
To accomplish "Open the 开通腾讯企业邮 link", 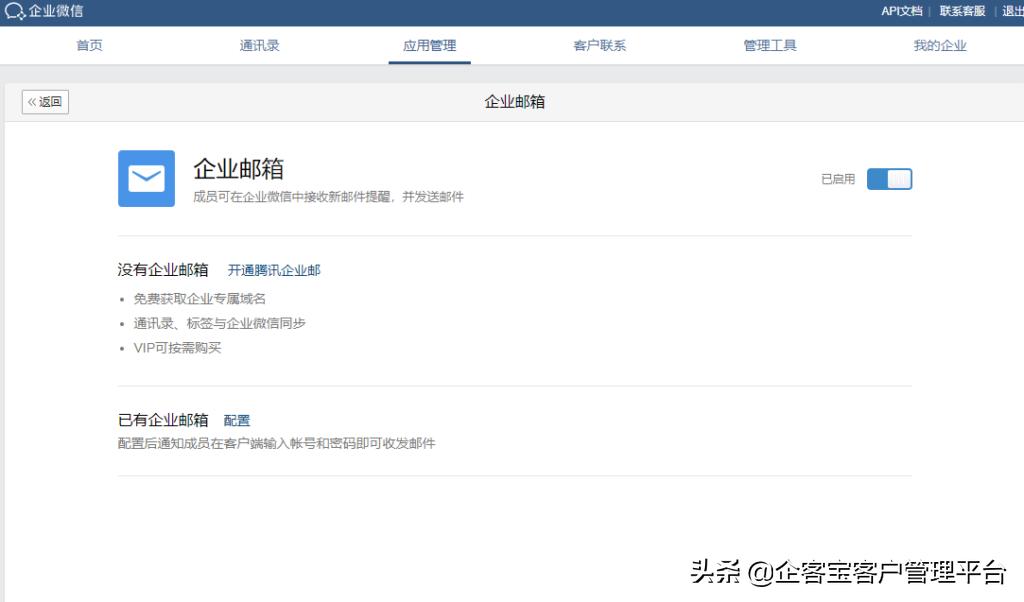I will pos(275,269).
